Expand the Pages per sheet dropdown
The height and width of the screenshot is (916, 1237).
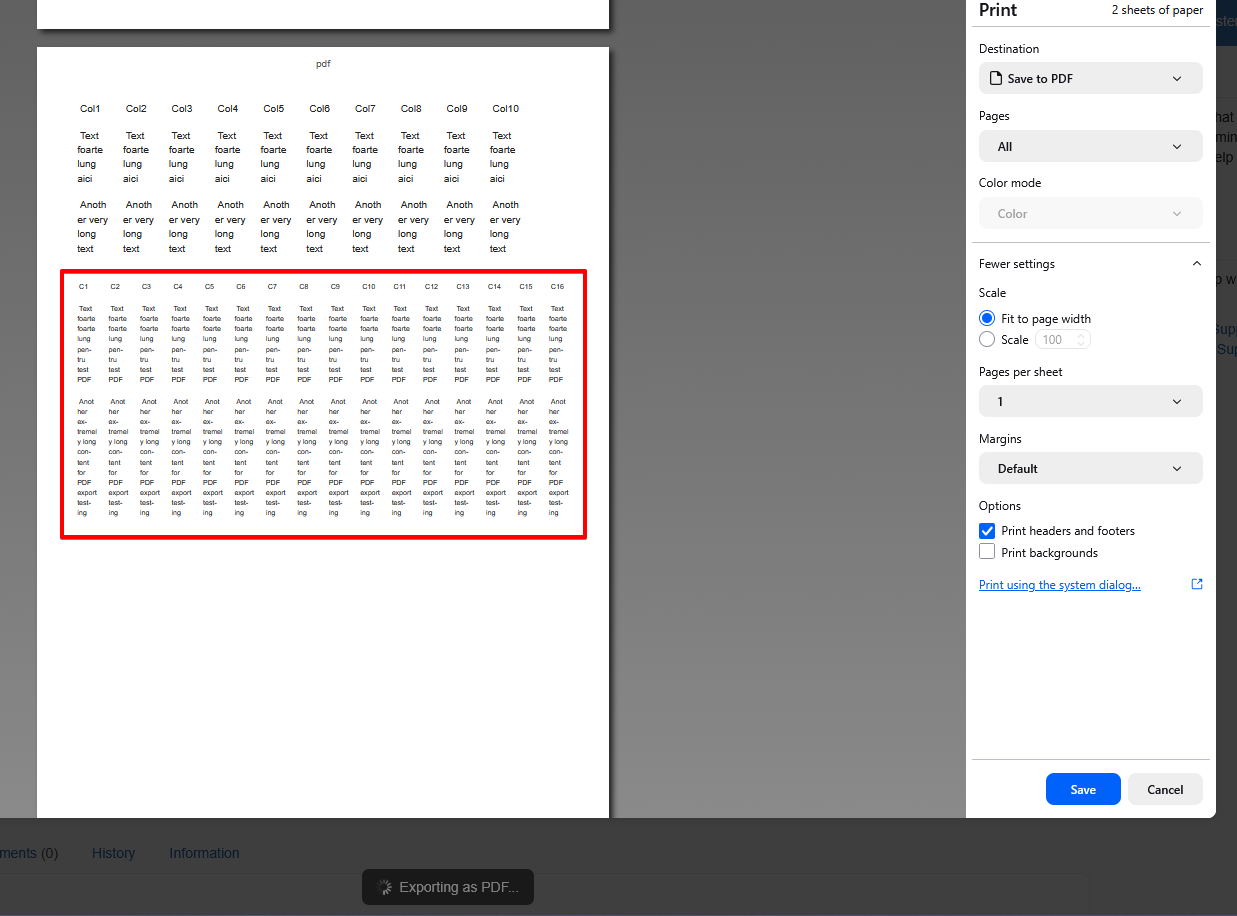coord(1090,401)
